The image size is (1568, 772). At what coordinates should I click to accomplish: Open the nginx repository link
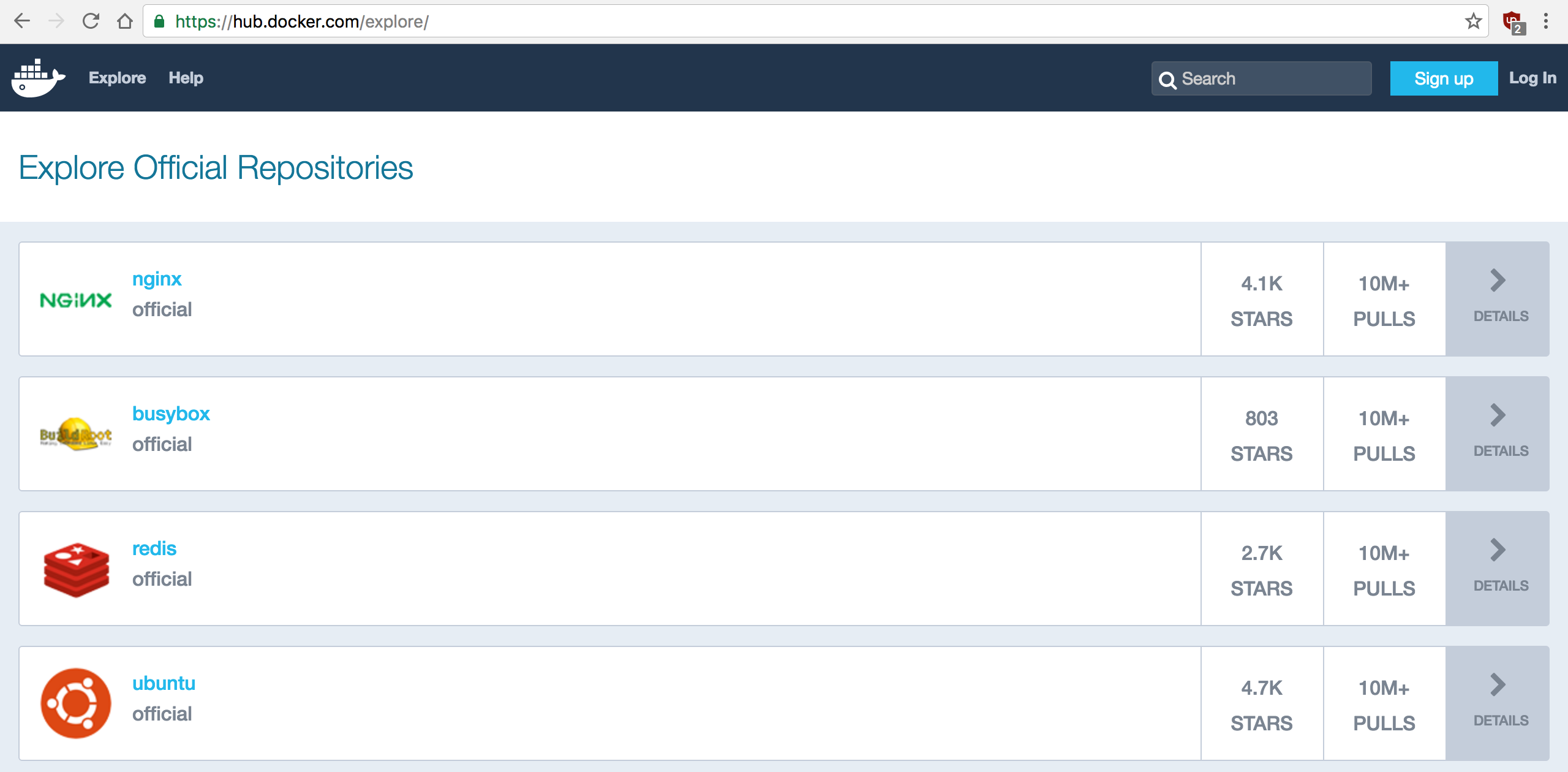click(157, 279)
